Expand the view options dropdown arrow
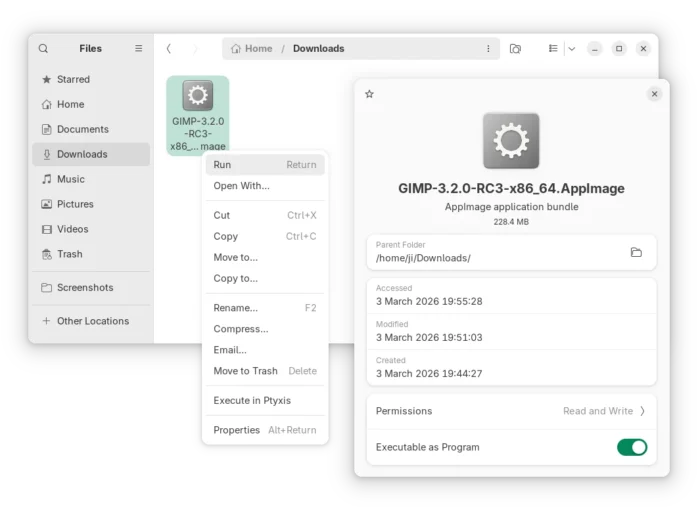The width and height of the screenshot is (700, 507). click(x=572, y=48)
